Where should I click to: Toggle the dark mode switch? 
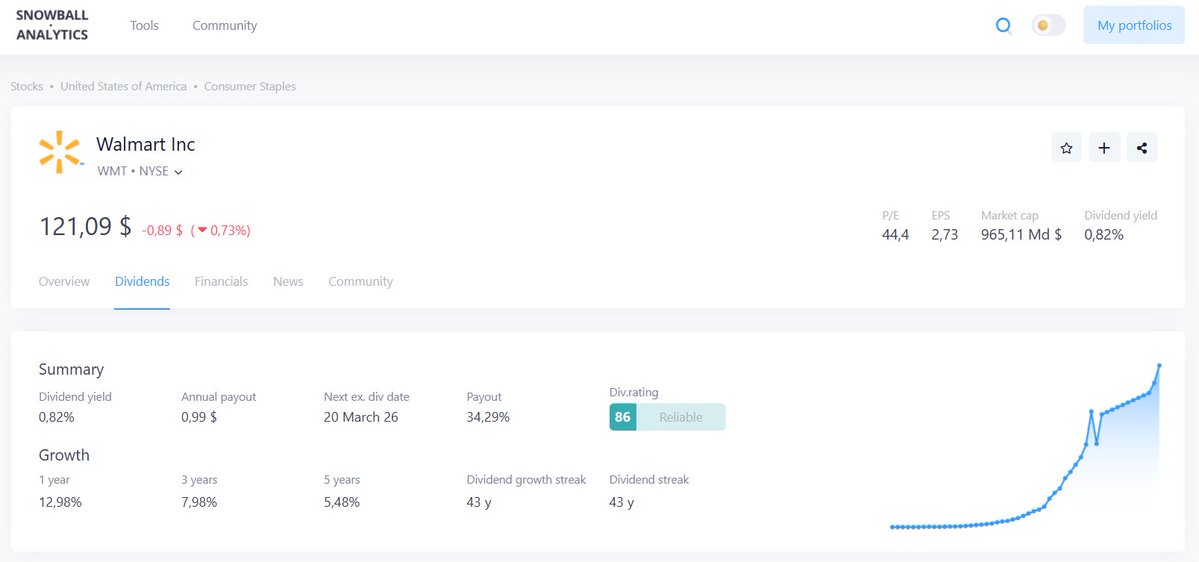coord(1048,25)
